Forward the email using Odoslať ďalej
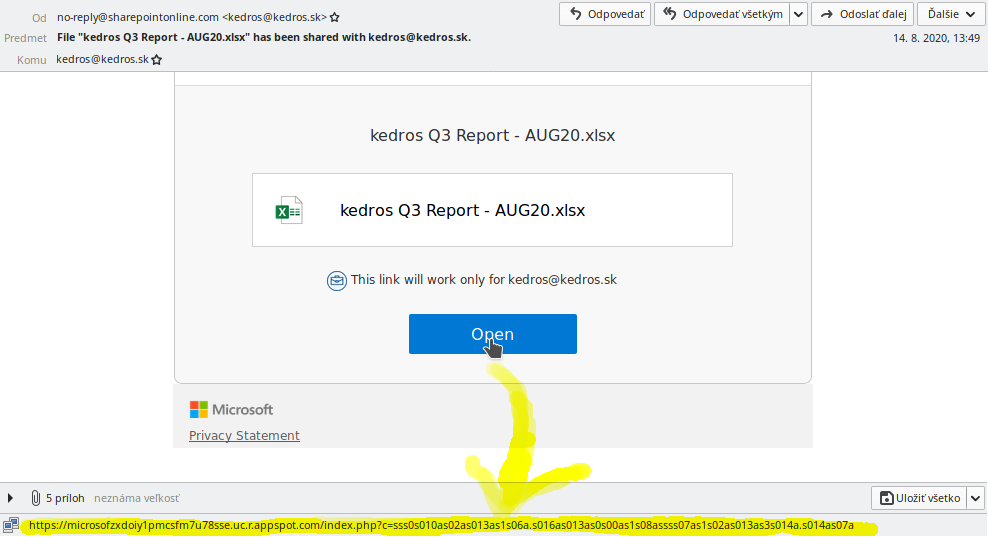 point(863,14)
